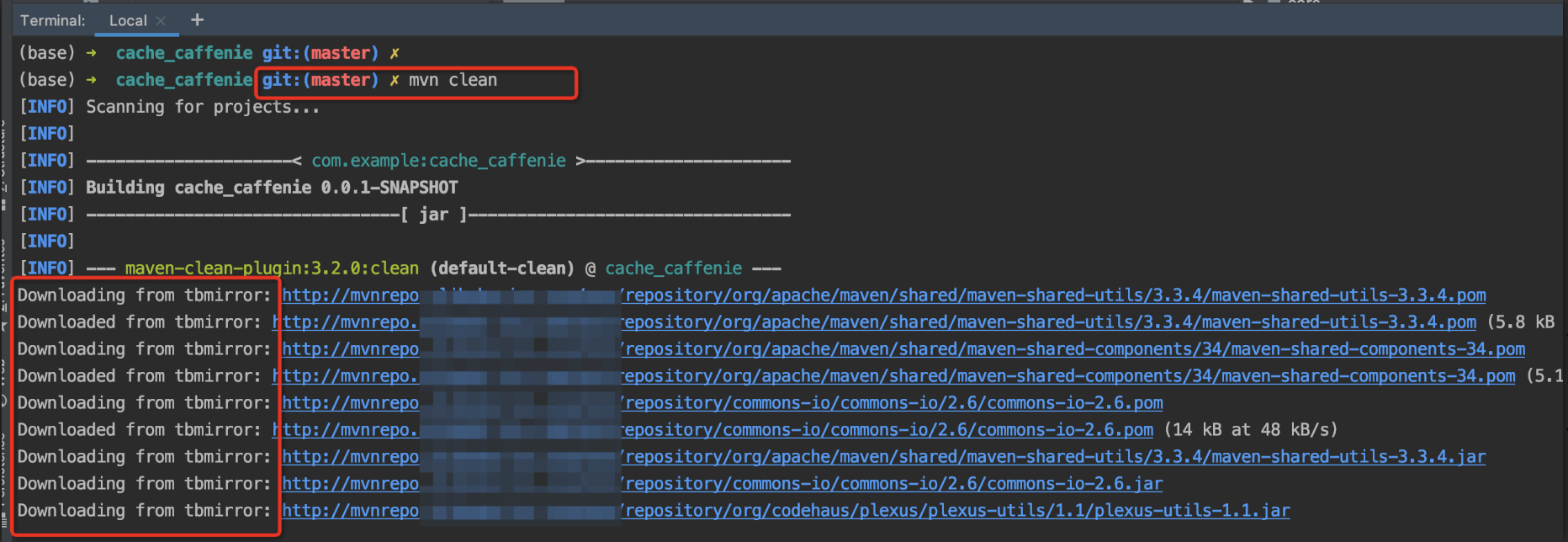Click the 'mvn clean' command text
This screenshot has height=542, width=1568.
pyautogui.click(x=453, y=80)
